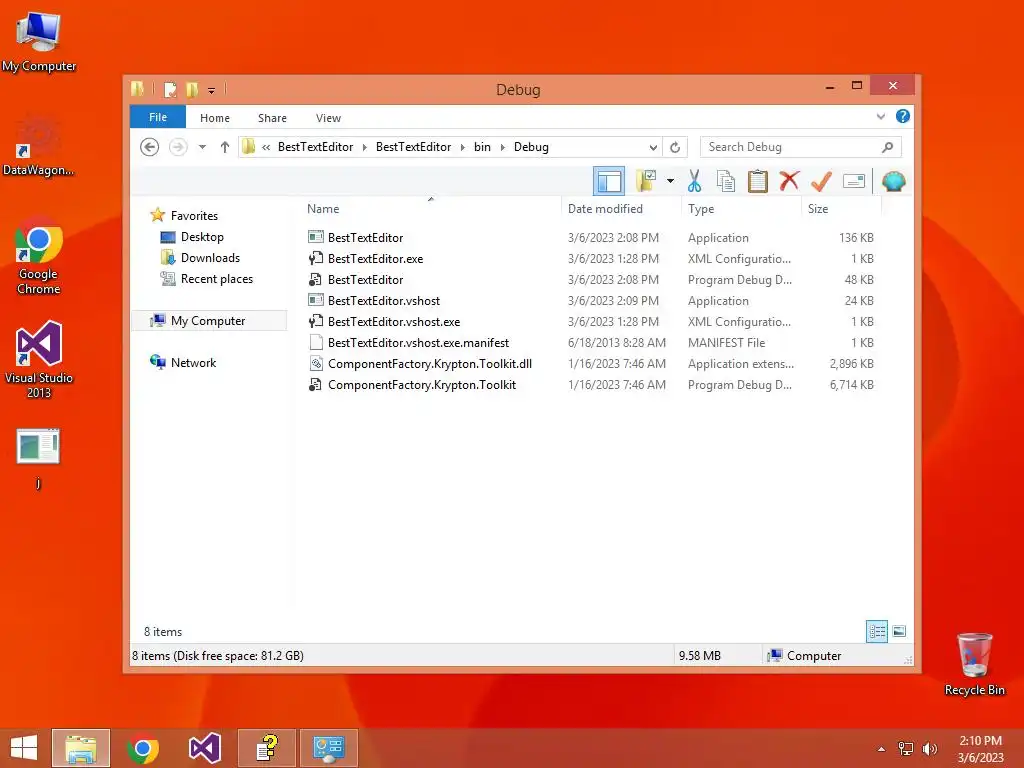Click the address bar overflow chevron «

click(266, 147)
